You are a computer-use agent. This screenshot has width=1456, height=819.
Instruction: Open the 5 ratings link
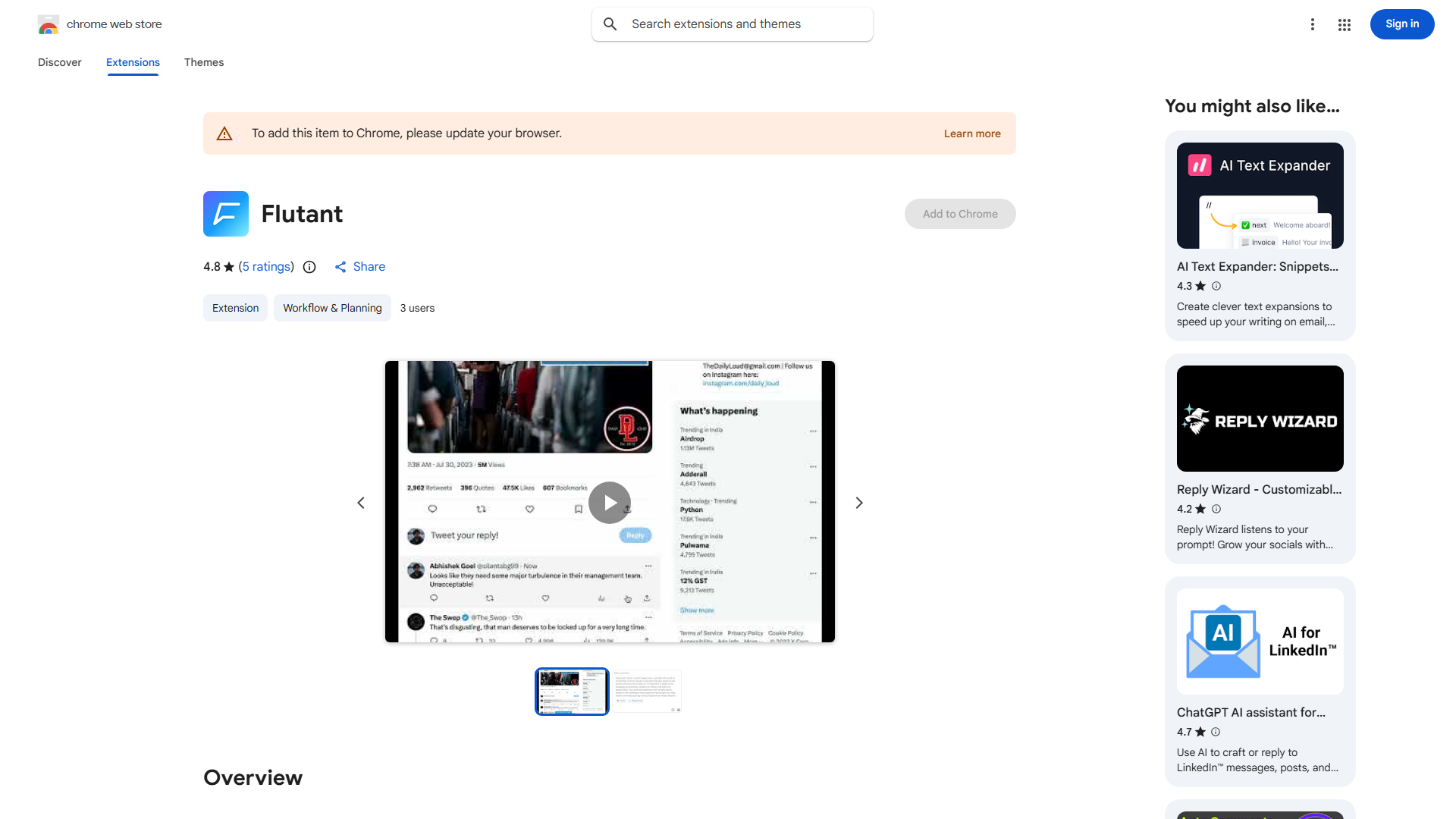pyautogui.click(x=265, y=266)
